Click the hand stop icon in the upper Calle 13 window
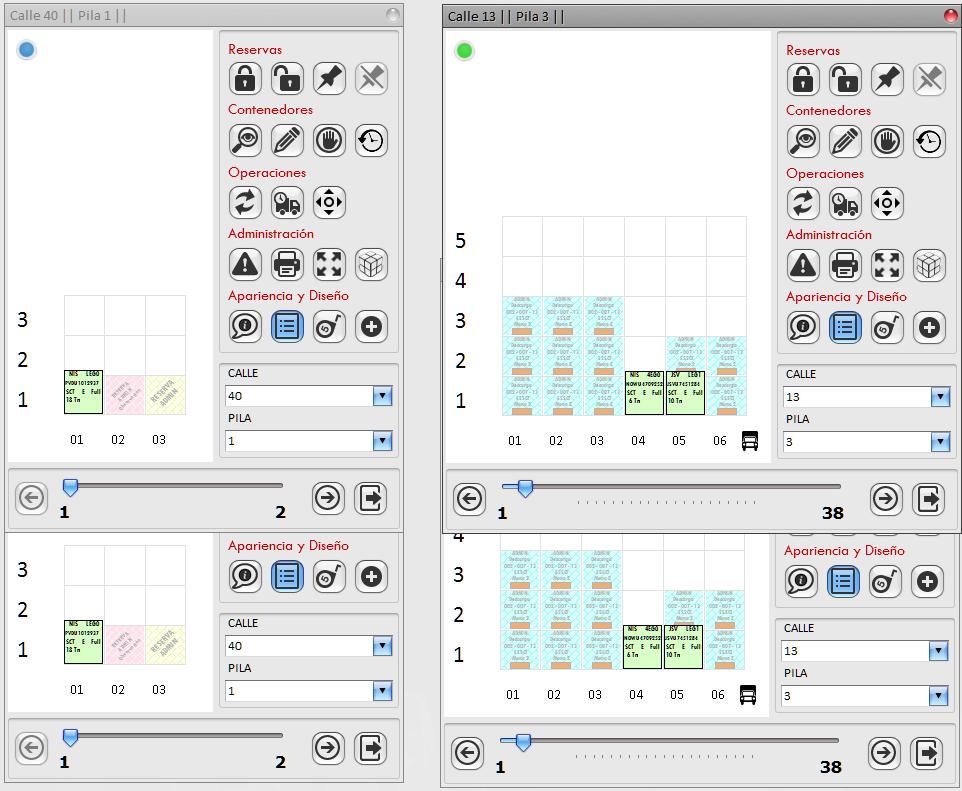Image resolution: width=962 pixels, height=791 pixels. (x=887, y=142)
